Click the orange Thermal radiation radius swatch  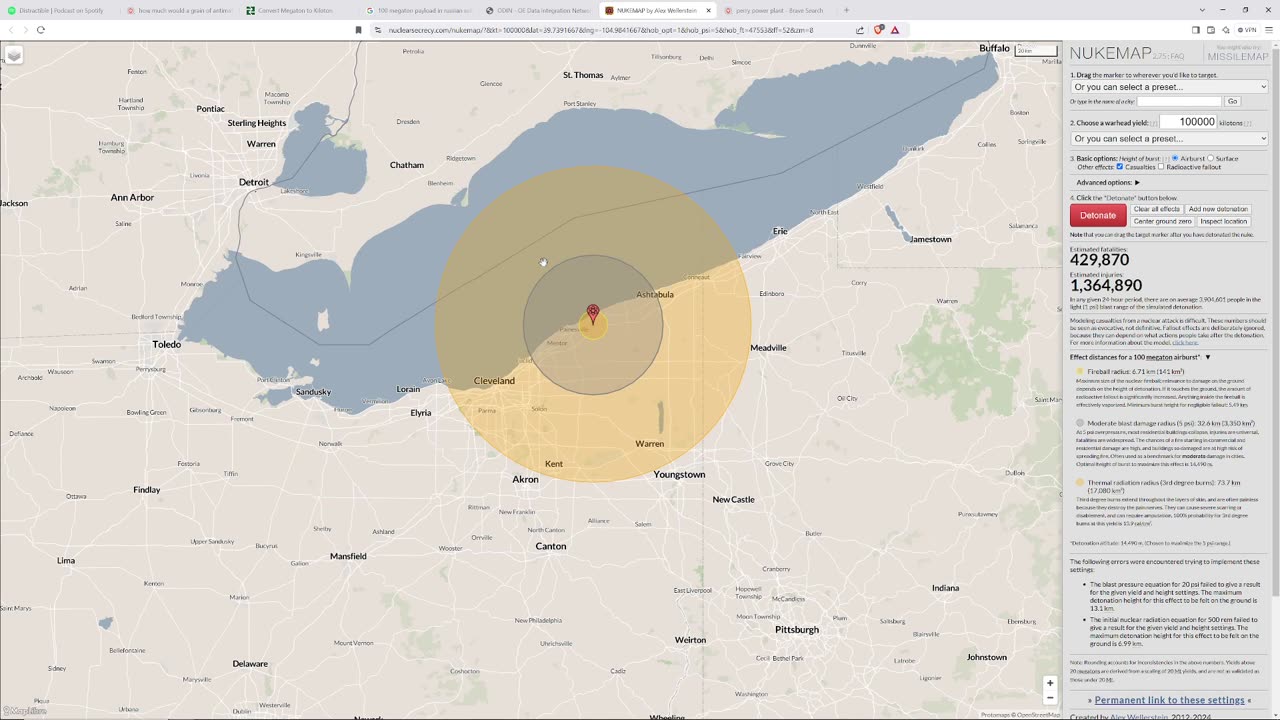click(1079, 482)
